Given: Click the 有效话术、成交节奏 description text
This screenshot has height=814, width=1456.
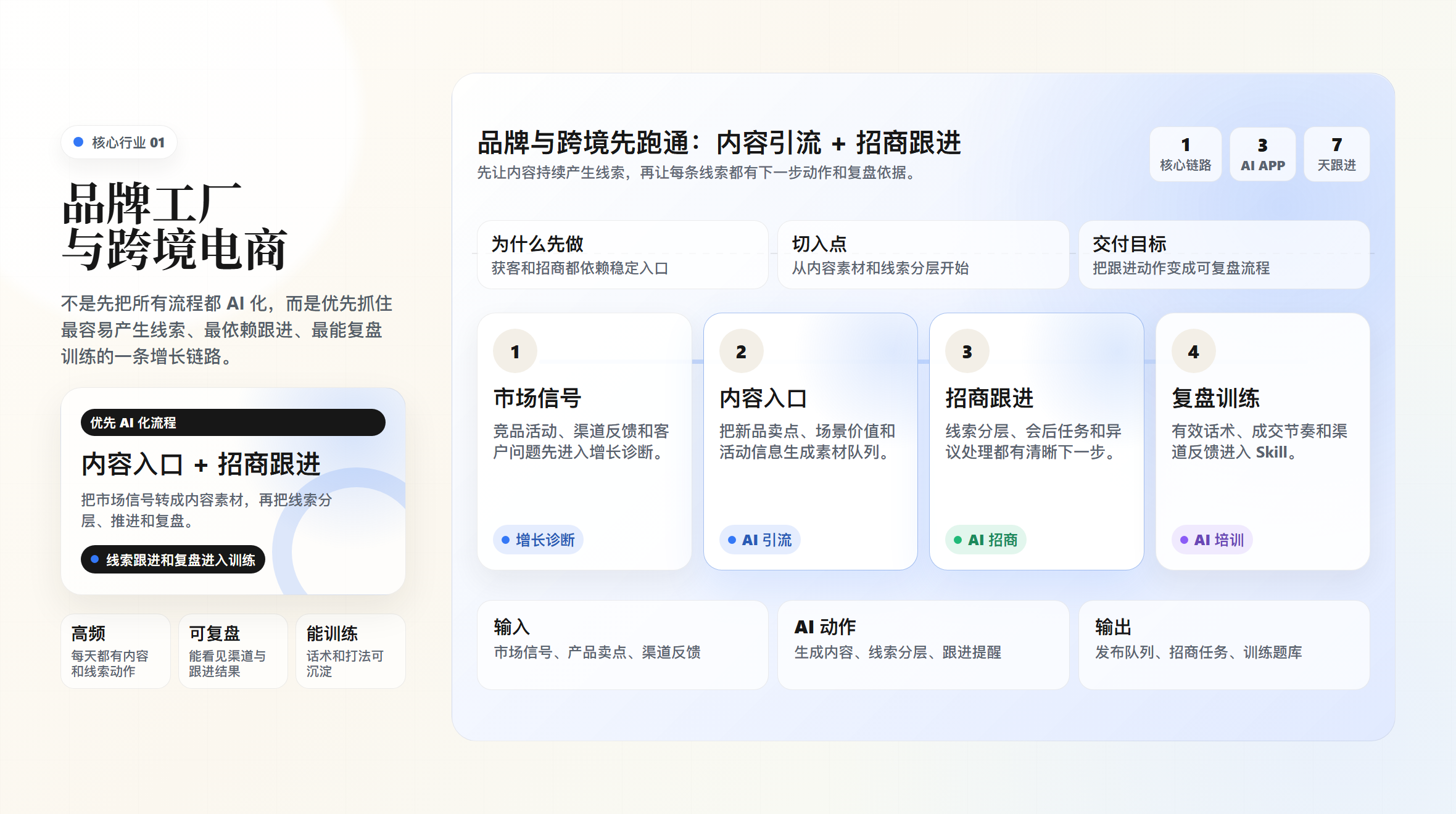Looking at the screenshot, I should (x=1259, y=442).
